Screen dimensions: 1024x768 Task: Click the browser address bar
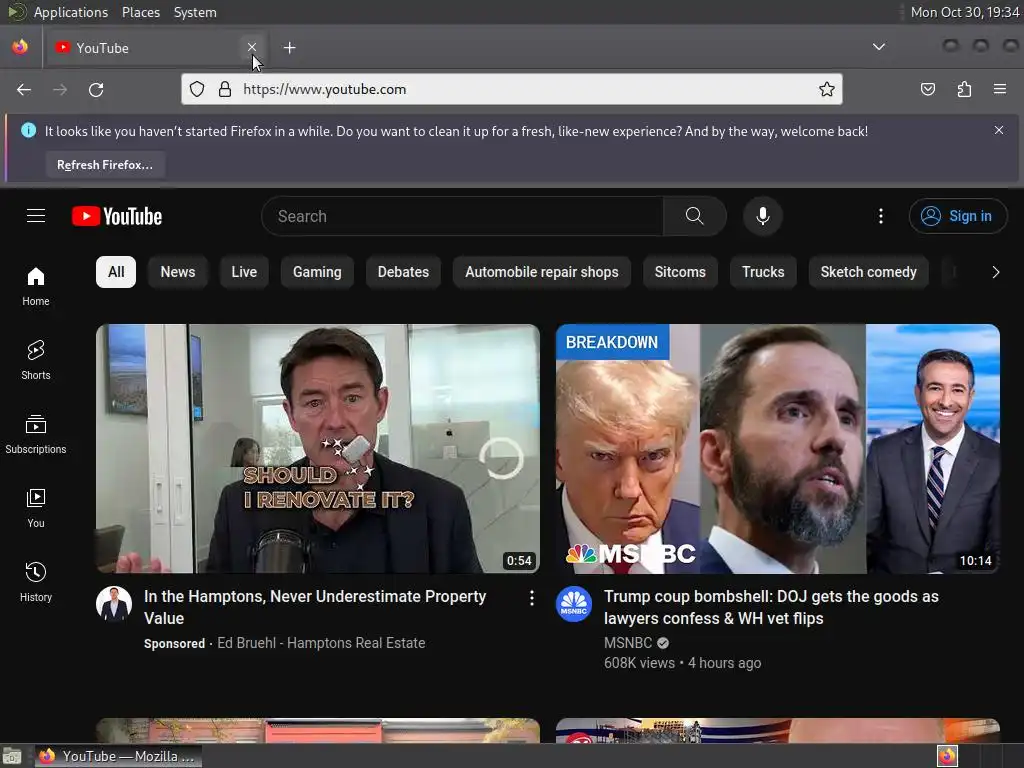click(x=511, y=89)
